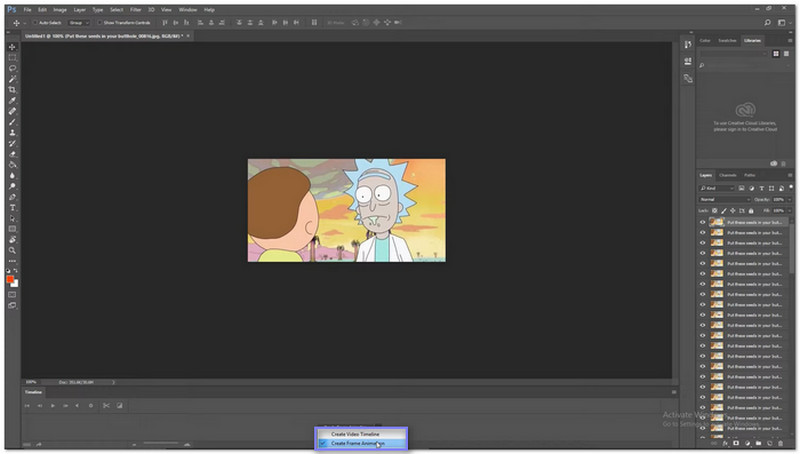Toggle visibility of the second layer
Viewport: 800px width, 454px height.
tap(703, 233)
